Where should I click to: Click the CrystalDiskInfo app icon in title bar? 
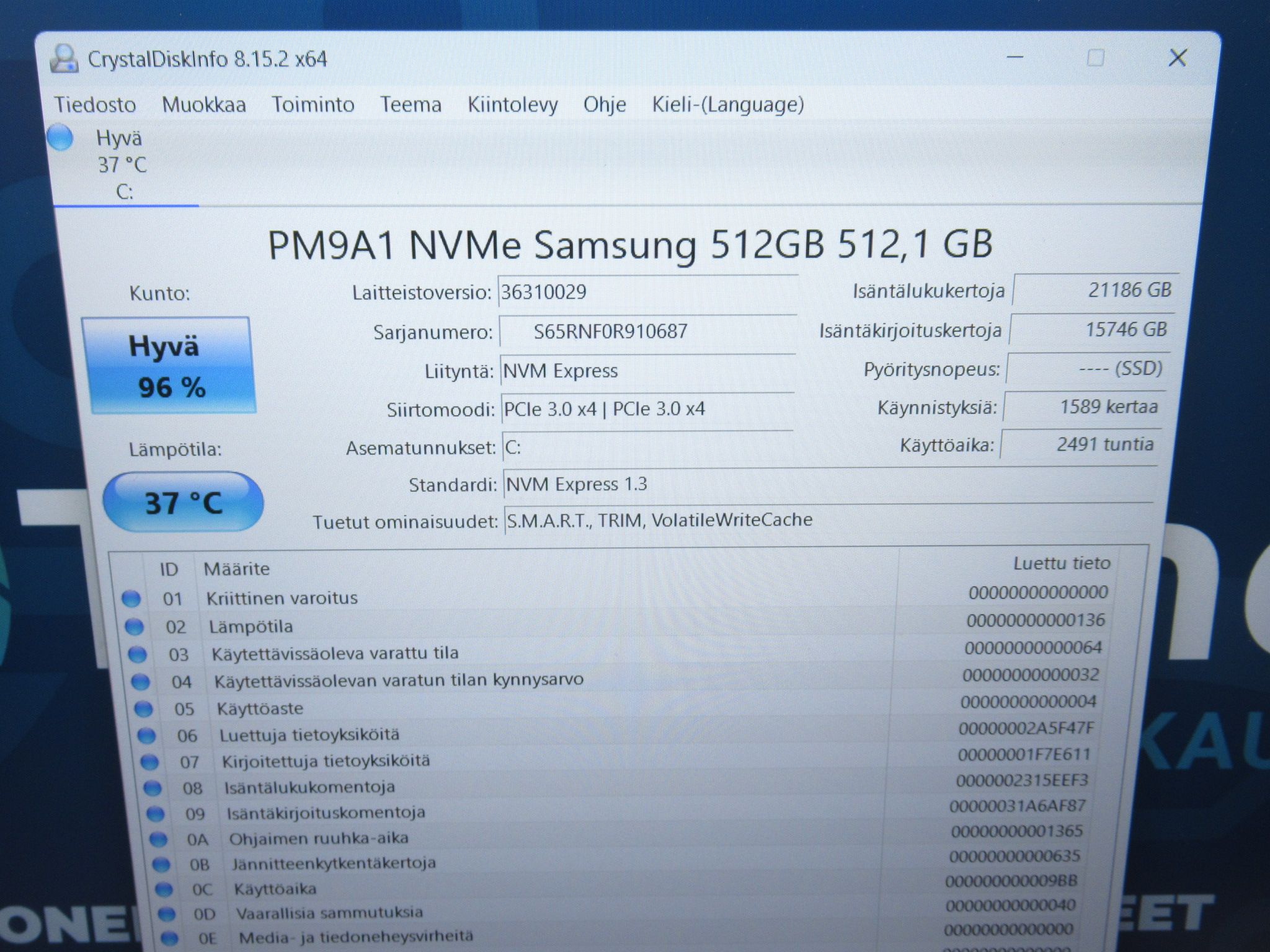point(64,60)
